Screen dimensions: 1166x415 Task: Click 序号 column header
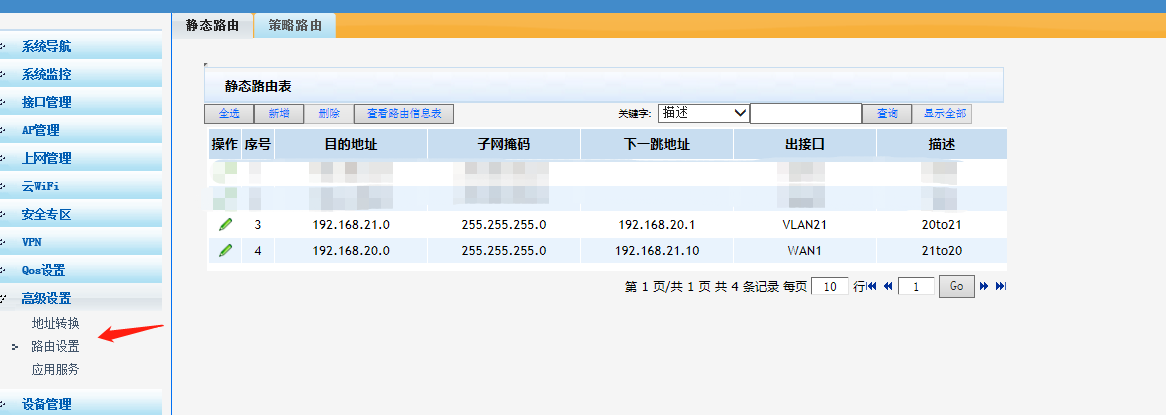pyautogui.click(x=258, y=144)
